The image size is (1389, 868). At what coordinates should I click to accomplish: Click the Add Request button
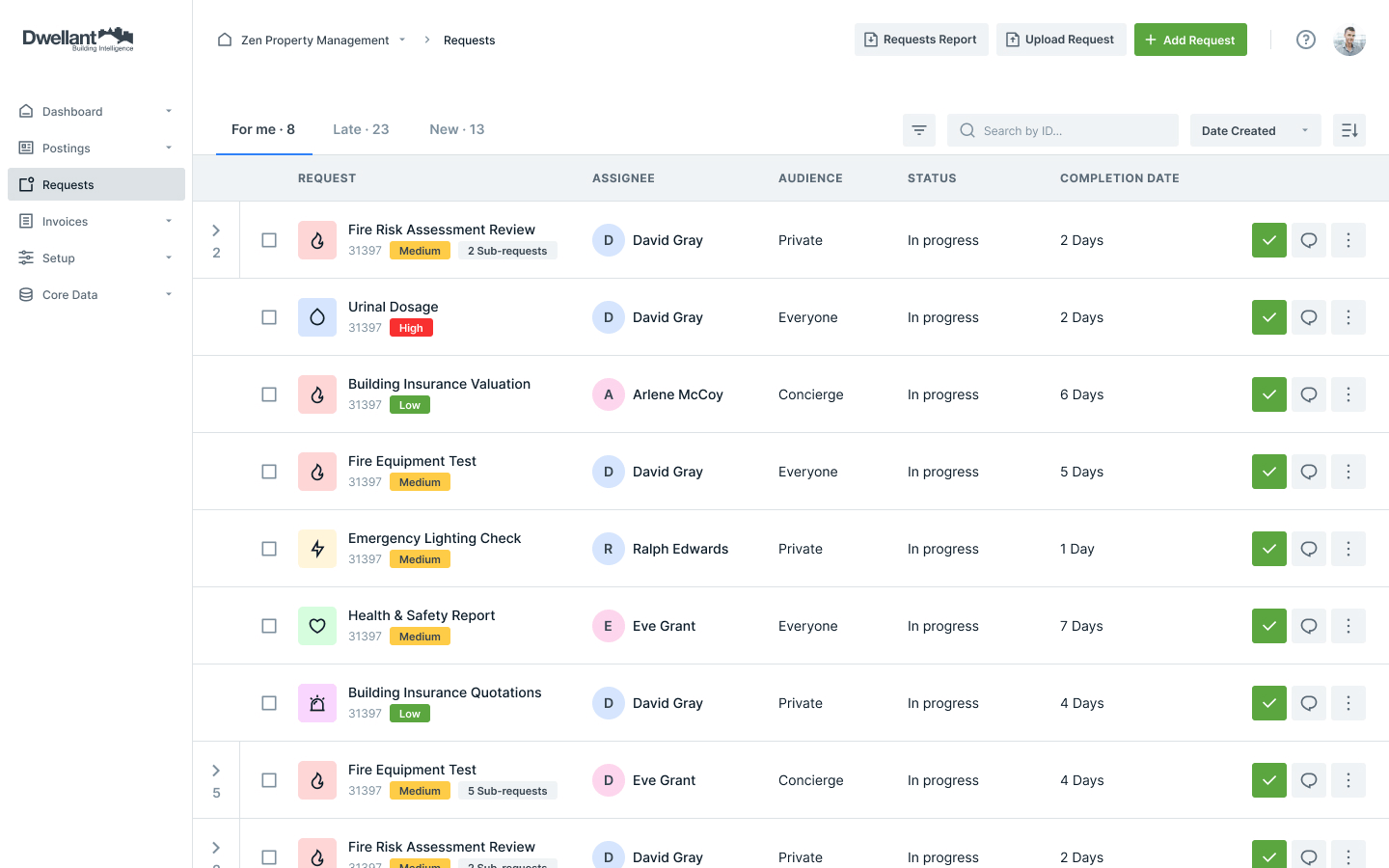1190,40
